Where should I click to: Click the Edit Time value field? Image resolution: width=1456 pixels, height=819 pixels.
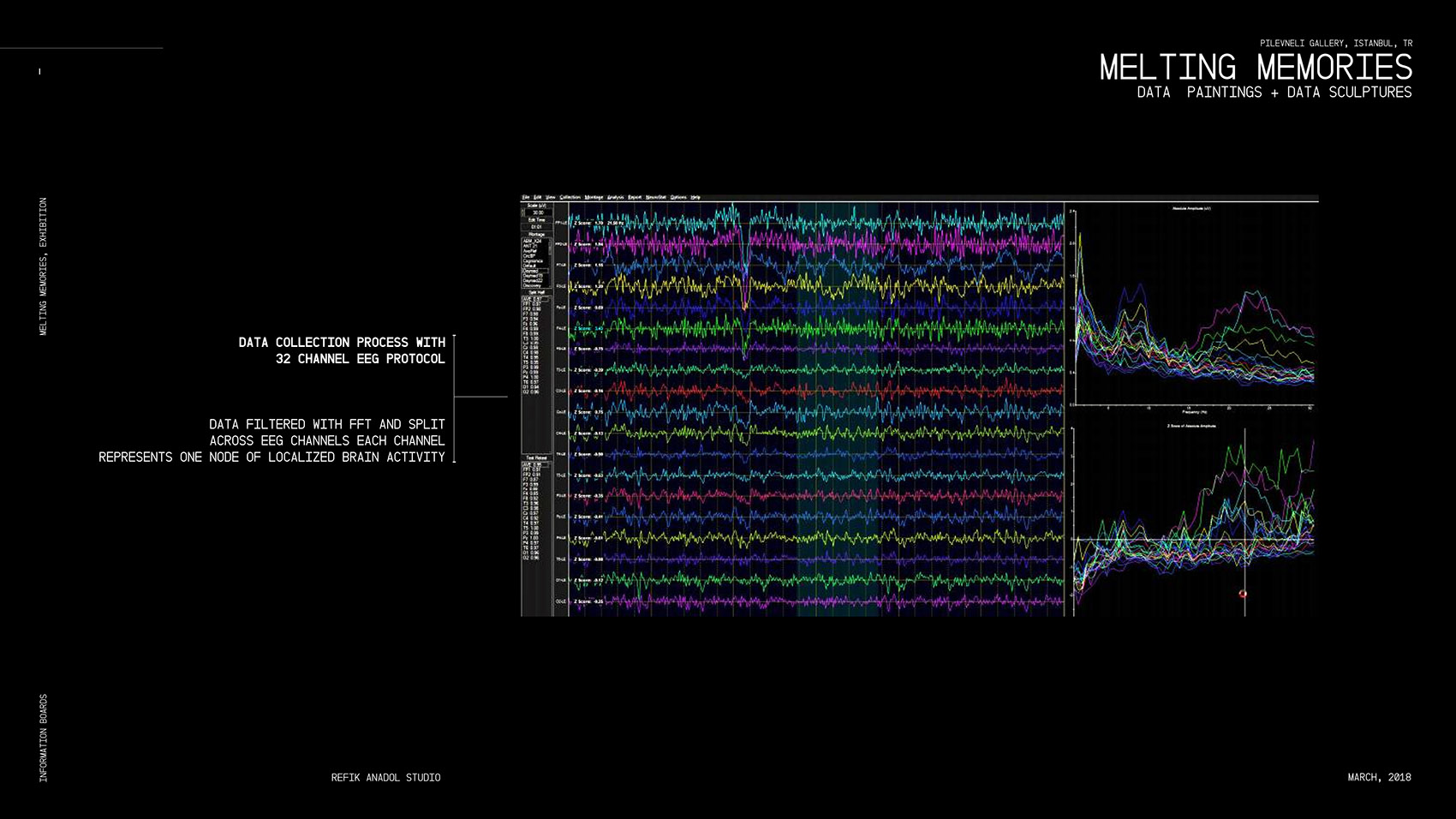tap(536, 227)
